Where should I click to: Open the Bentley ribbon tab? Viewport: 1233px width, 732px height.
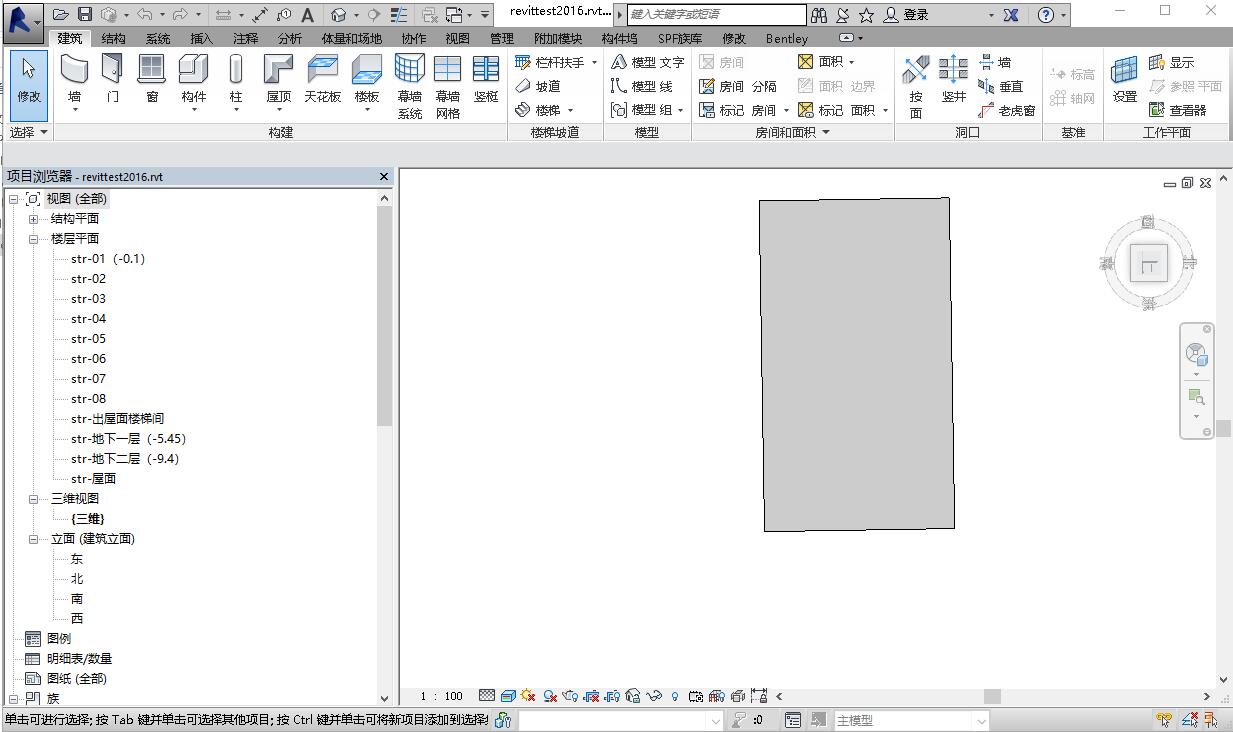[x=787, y=38]
